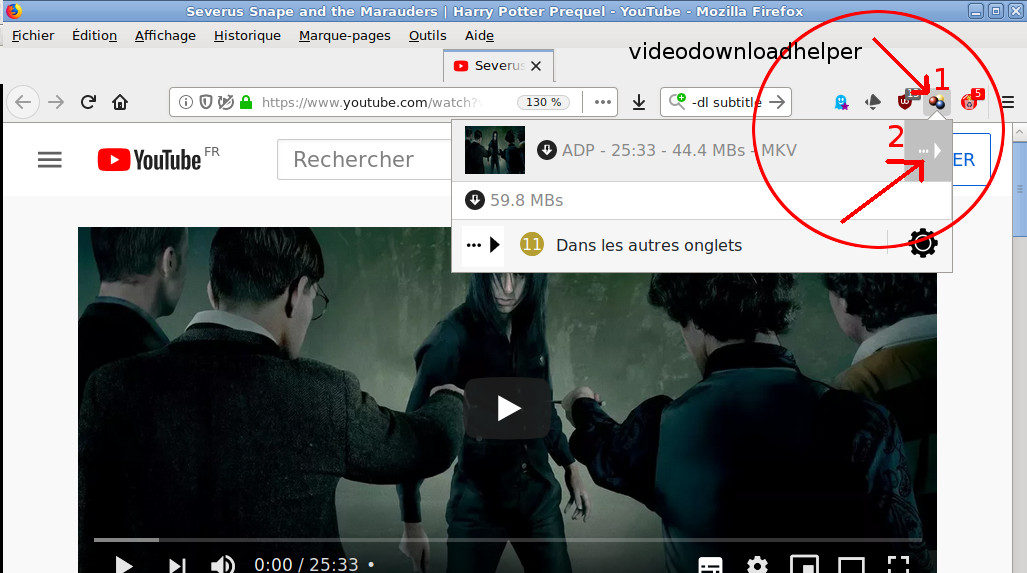Switch to miniplayer mode
This screenshot has height=573, width=1027.
[x=804, y=564]
